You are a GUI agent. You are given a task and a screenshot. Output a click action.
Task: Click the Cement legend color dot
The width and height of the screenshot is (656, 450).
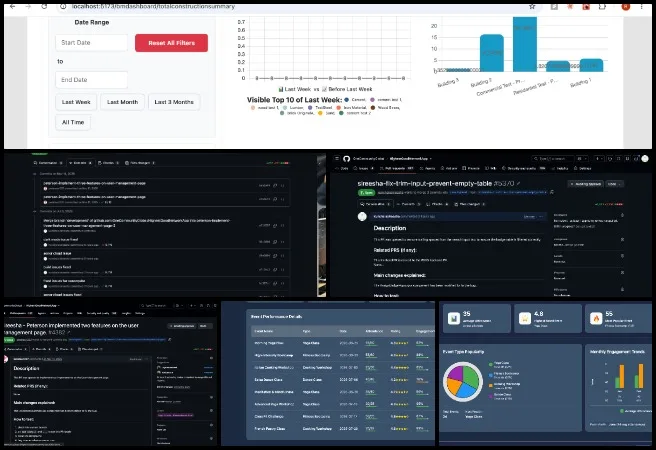pos(346,100)
